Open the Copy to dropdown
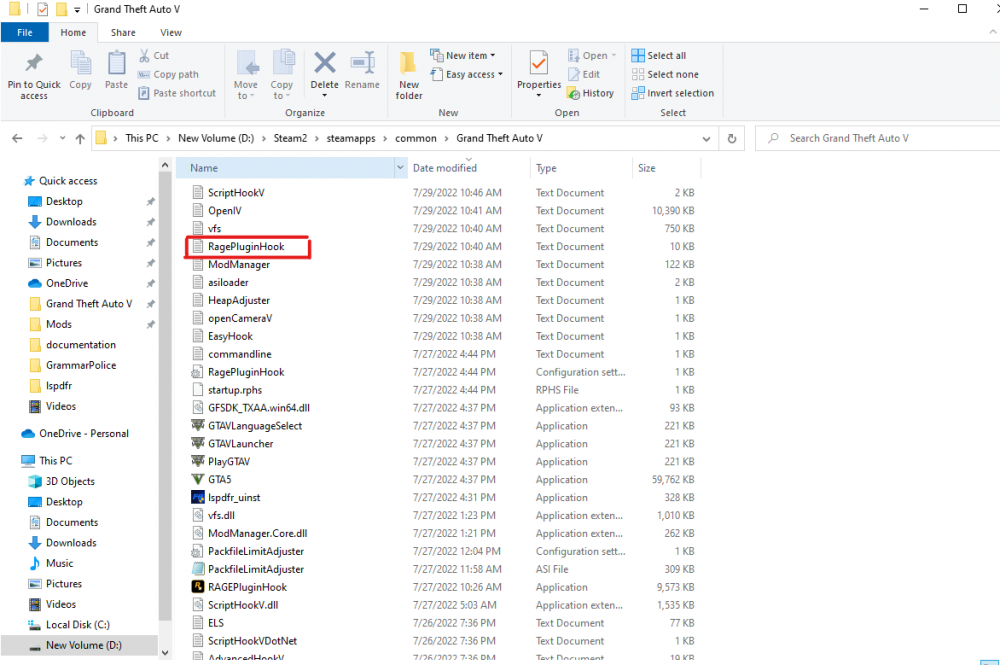Screen dimensions: 1000x665 click(281, 90)
